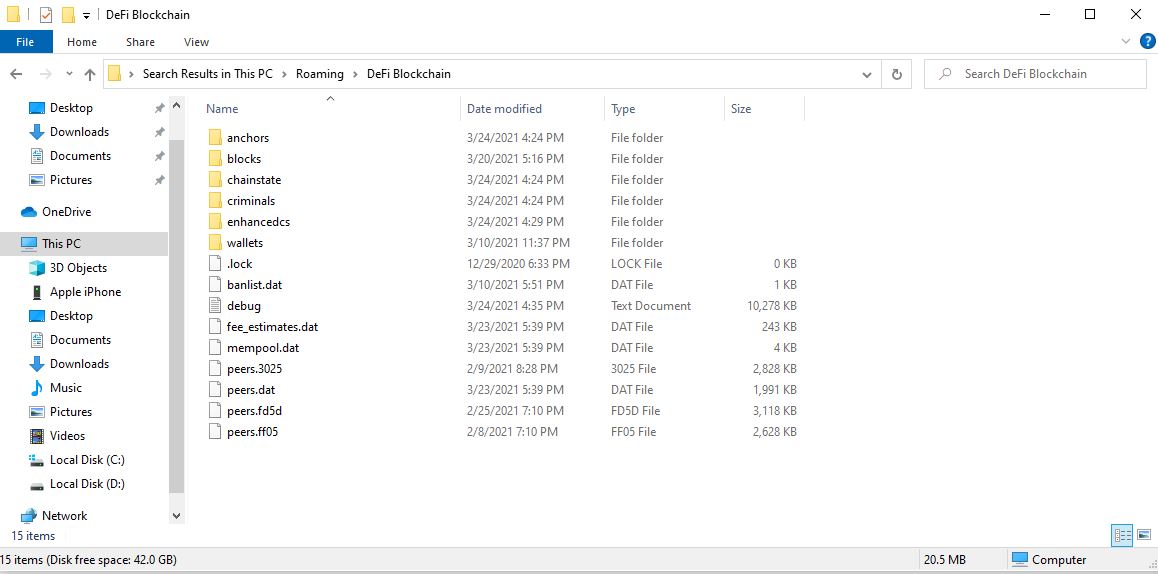Select peers.ff05 file name
The height and width of the screenshot is (574, 1158).
253,431
